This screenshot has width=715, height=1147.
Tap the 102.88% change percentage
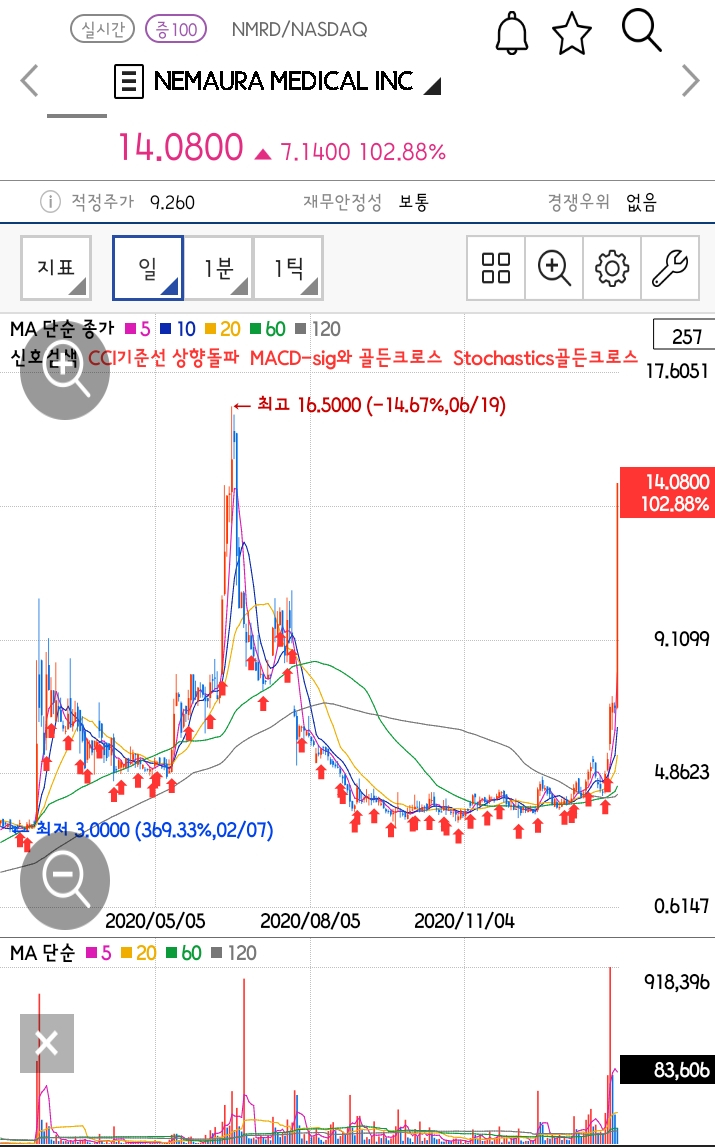tap(403, 151)
